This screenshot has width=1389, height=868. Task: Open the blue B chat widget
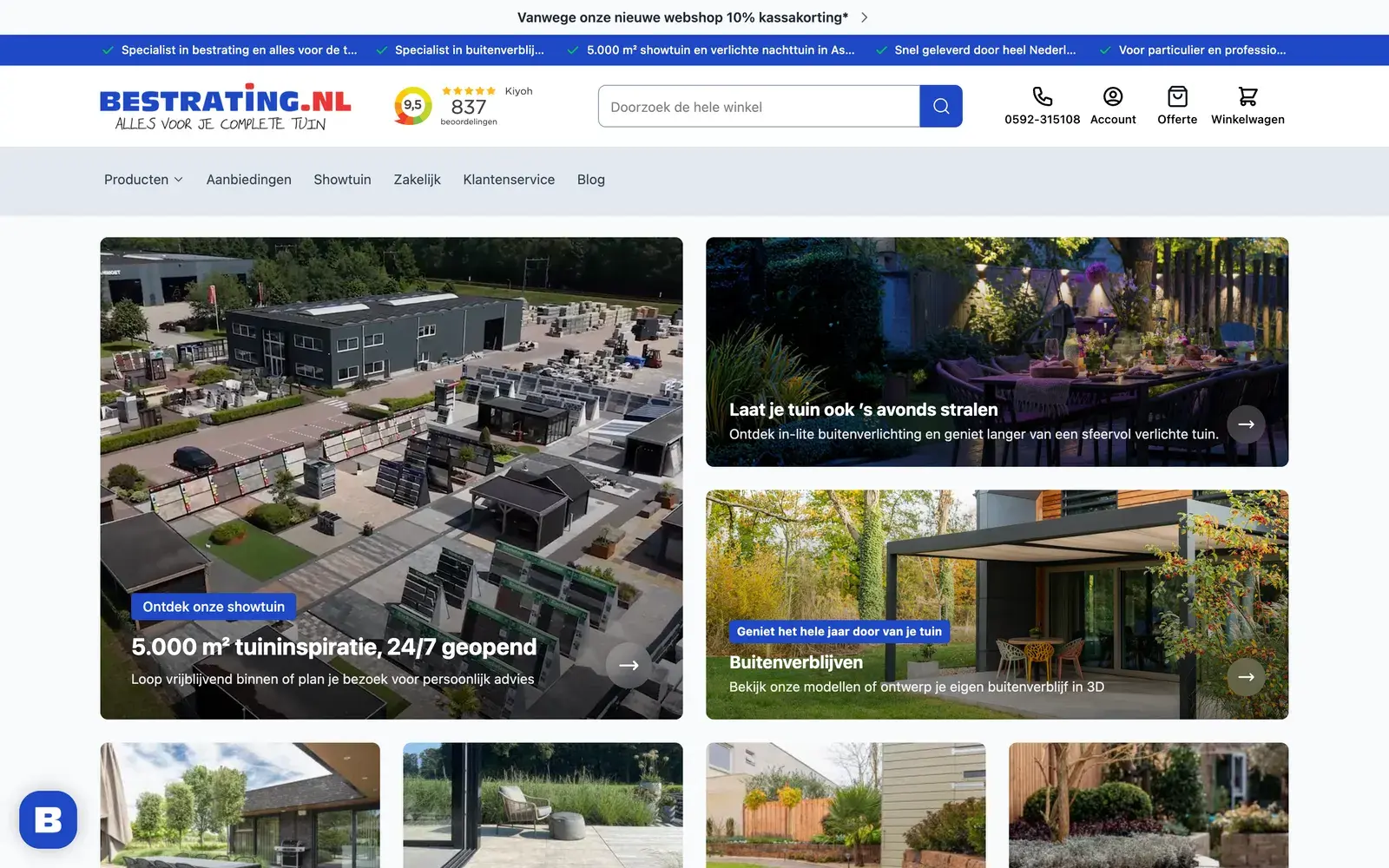tap(49, 819)
